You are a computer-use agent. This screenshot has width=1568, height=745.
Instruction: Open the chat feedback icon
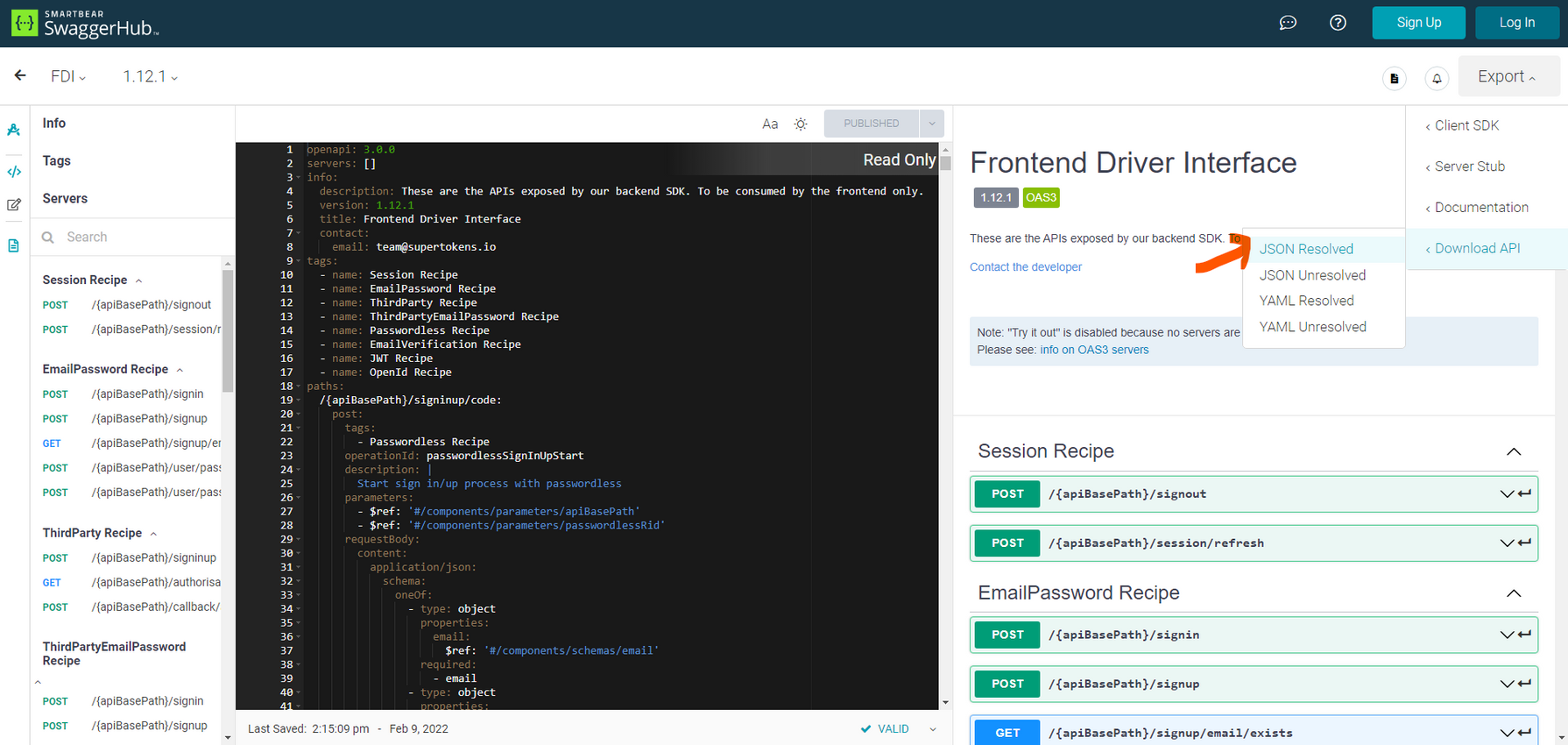point(1288,23)
